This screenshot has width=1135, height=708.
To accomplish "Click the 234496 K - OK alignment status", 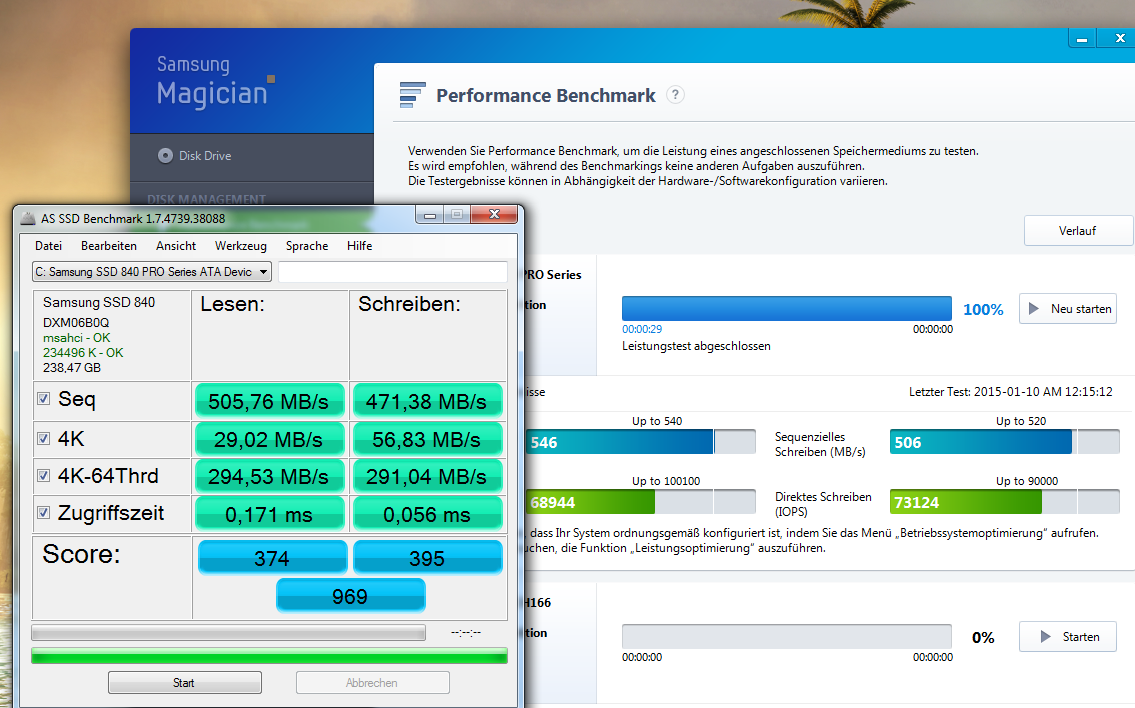I will (x=83, y=353).
